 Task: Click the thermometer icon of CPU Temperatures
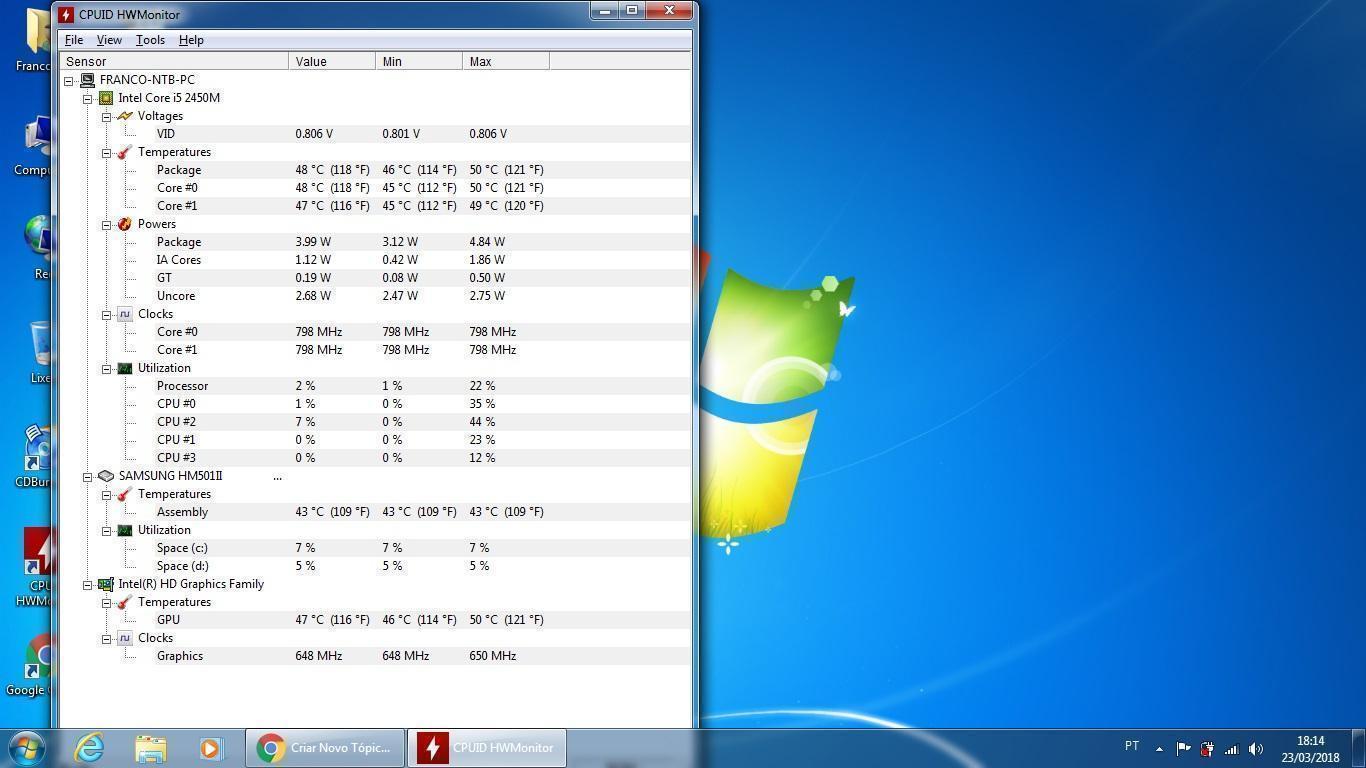pos(124,152)
